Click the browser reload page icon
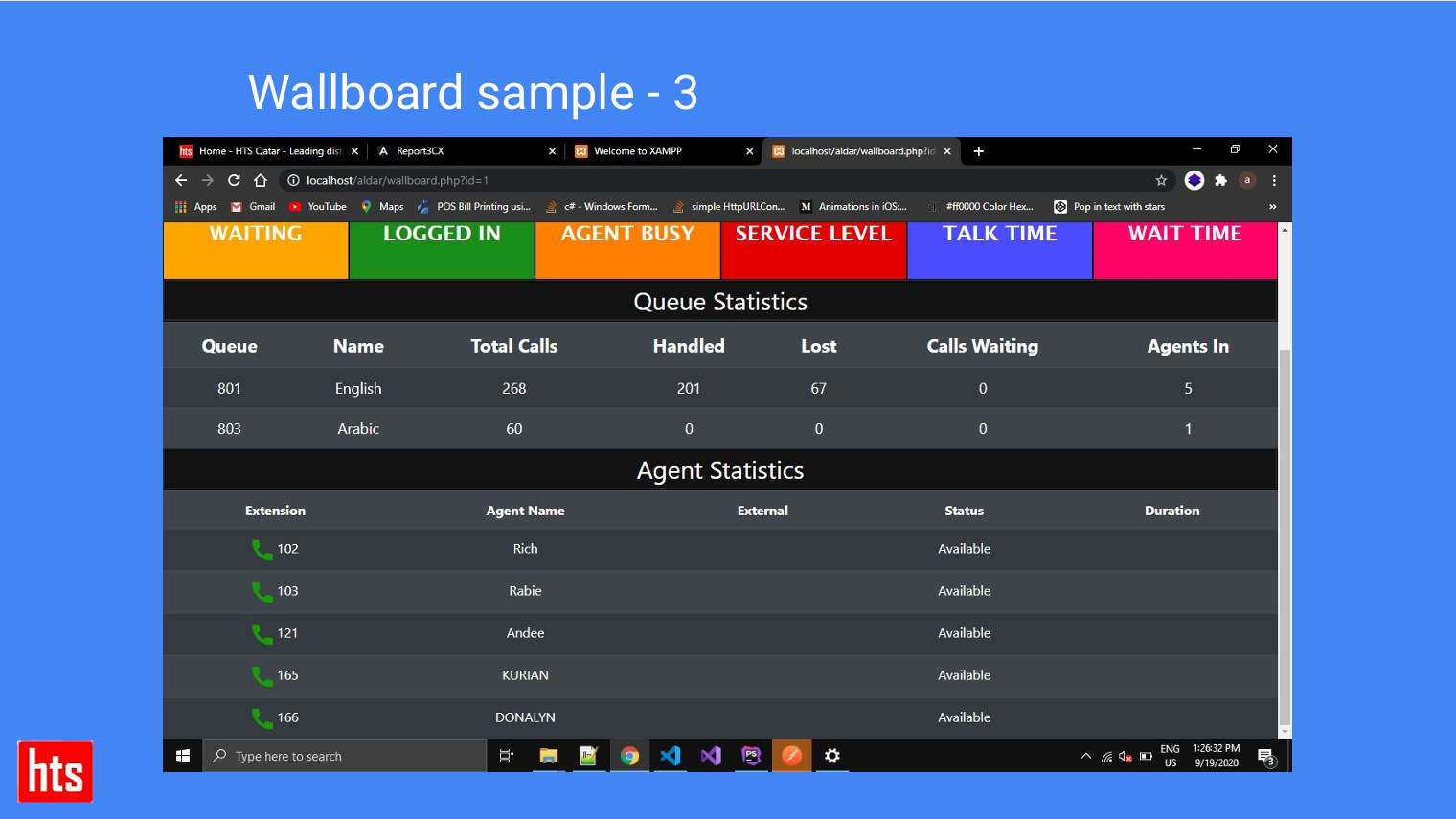The height and width of the screenshot is (819, 1456). (234, 180)
